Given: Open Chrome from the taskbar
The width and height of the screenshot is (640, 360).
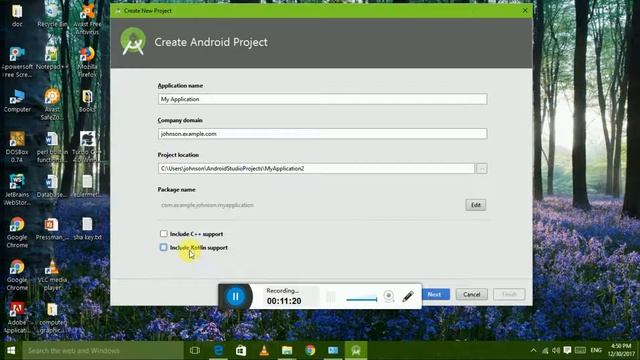Looking at the screenshot, I should tap(310, 350).
